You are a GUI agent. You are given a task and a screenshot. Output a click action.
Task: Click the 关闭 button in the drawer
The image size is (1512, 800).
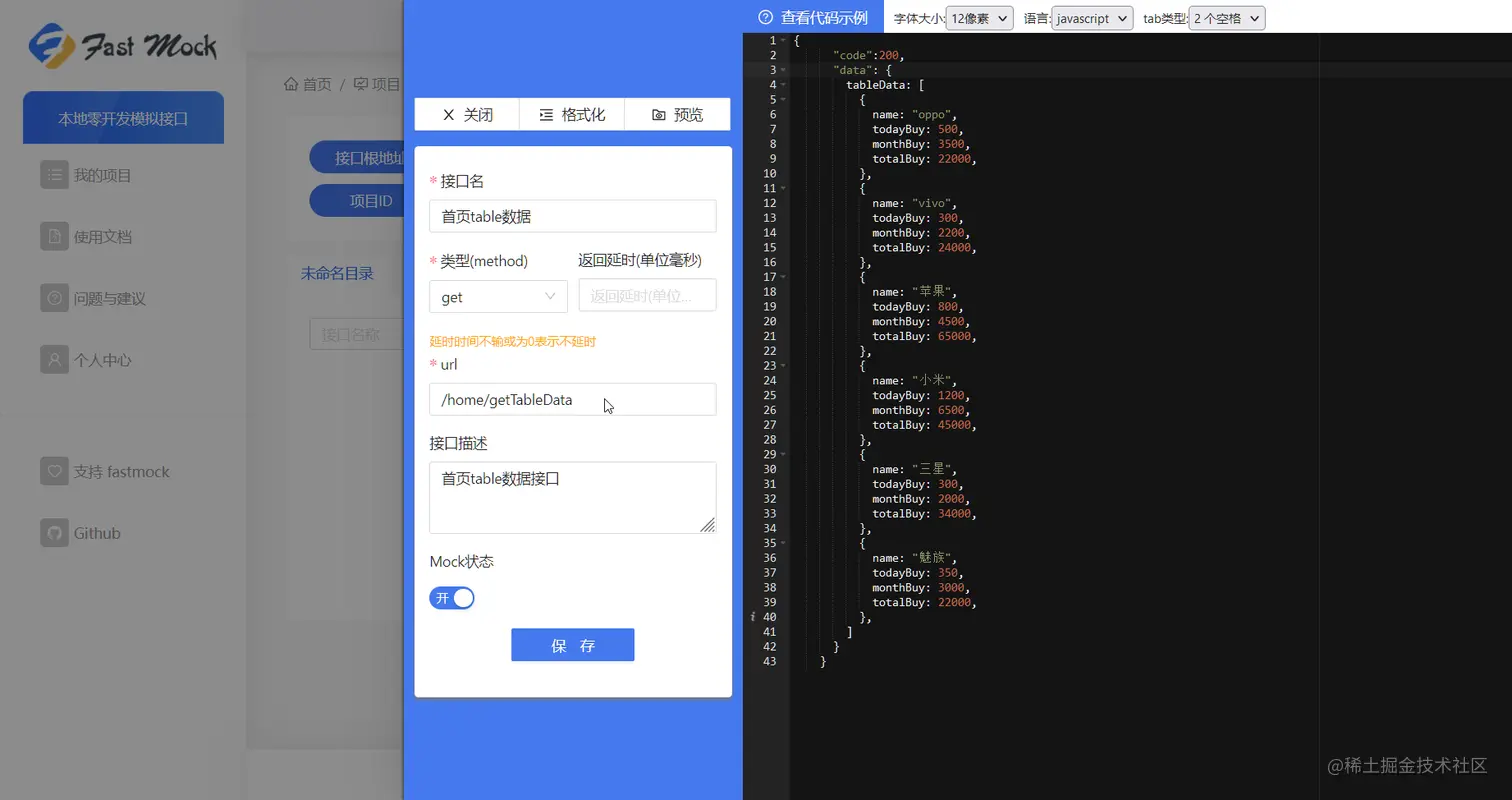click(x=467, y=114)
